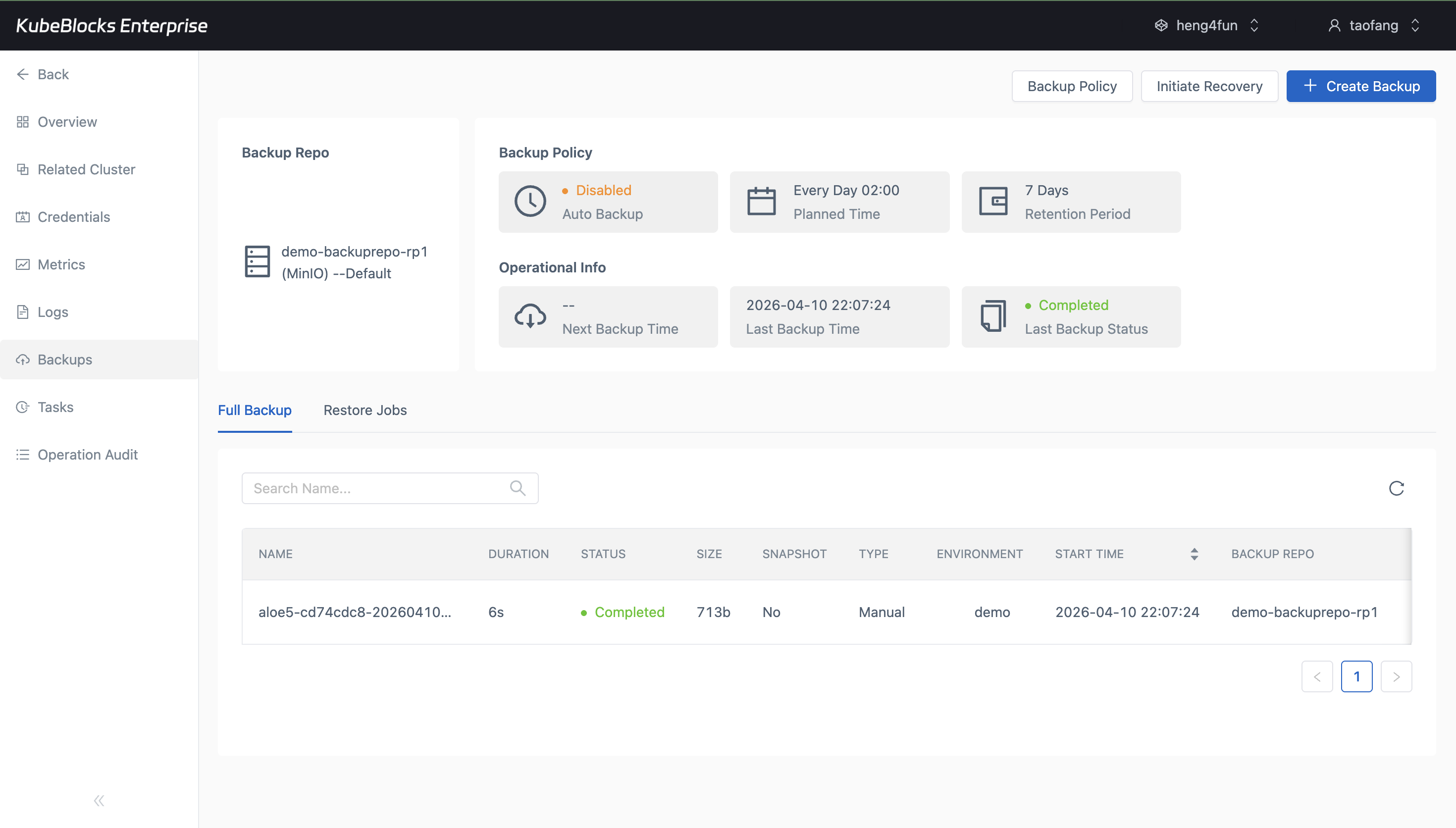
Task: Open backup aloe5-cd74cdc8-20260410...
Action: pos(355,612)
